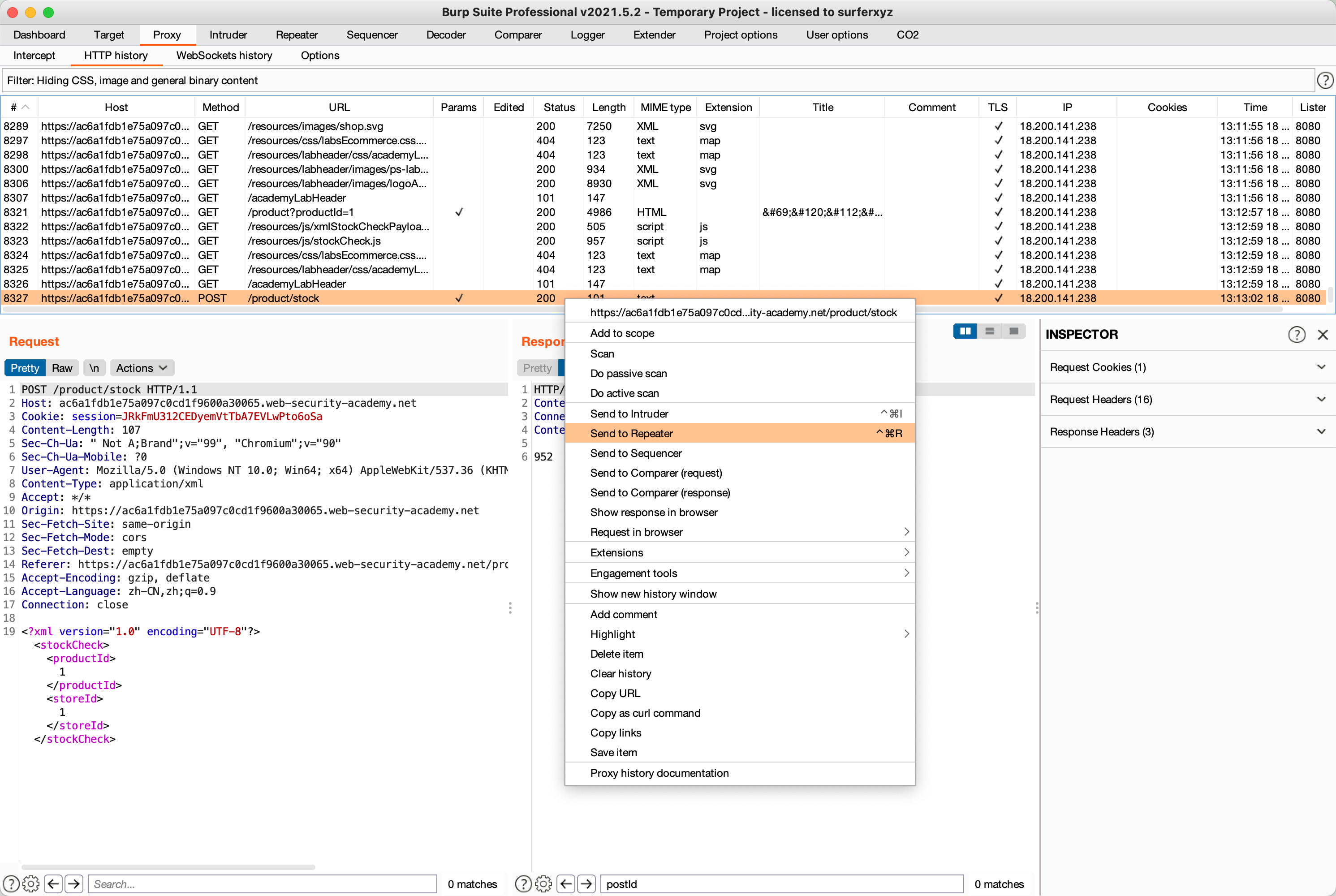
Task: Switch to the Intruder tab
Action: 228,35
